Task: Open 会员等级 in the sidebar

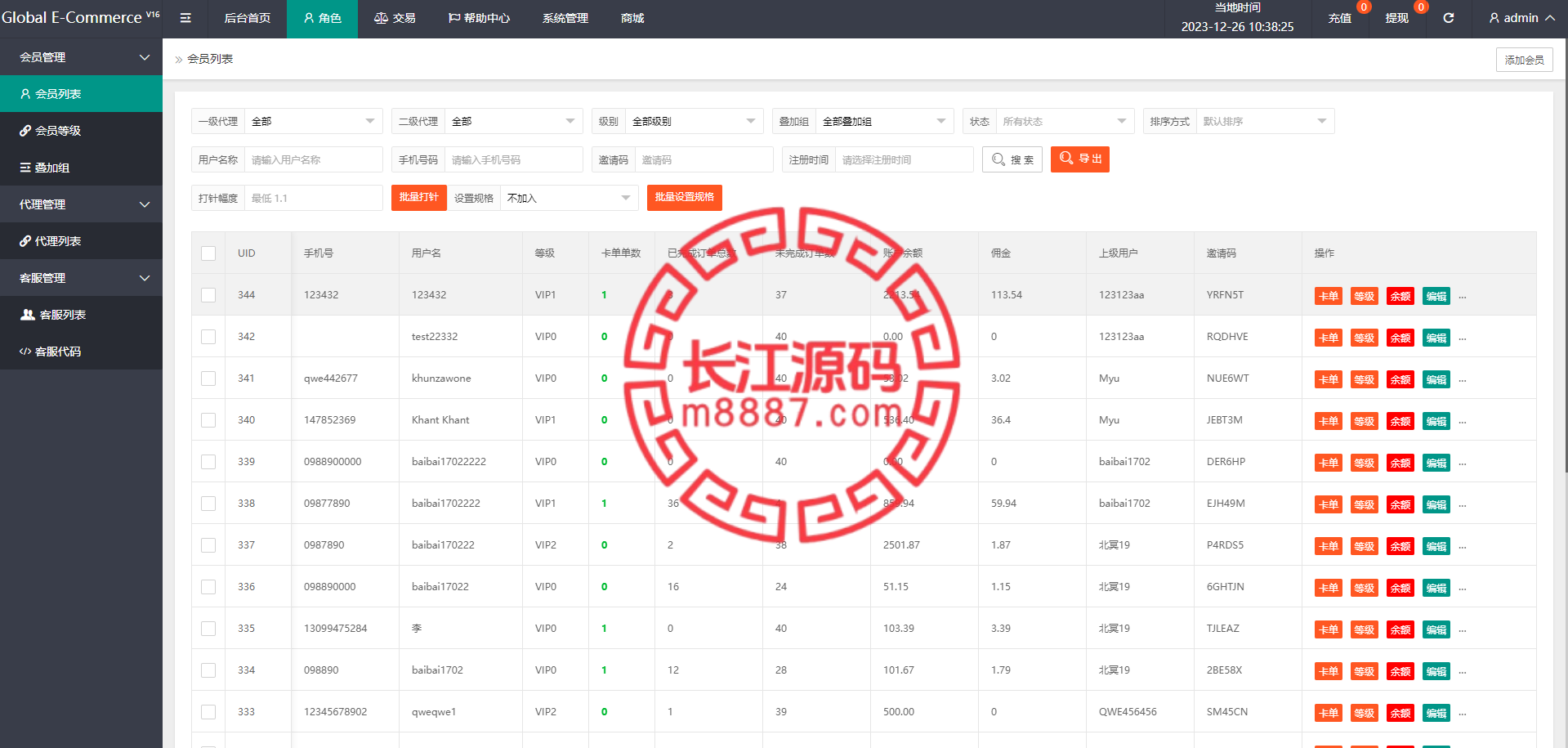Action: [x=81, y=131]
